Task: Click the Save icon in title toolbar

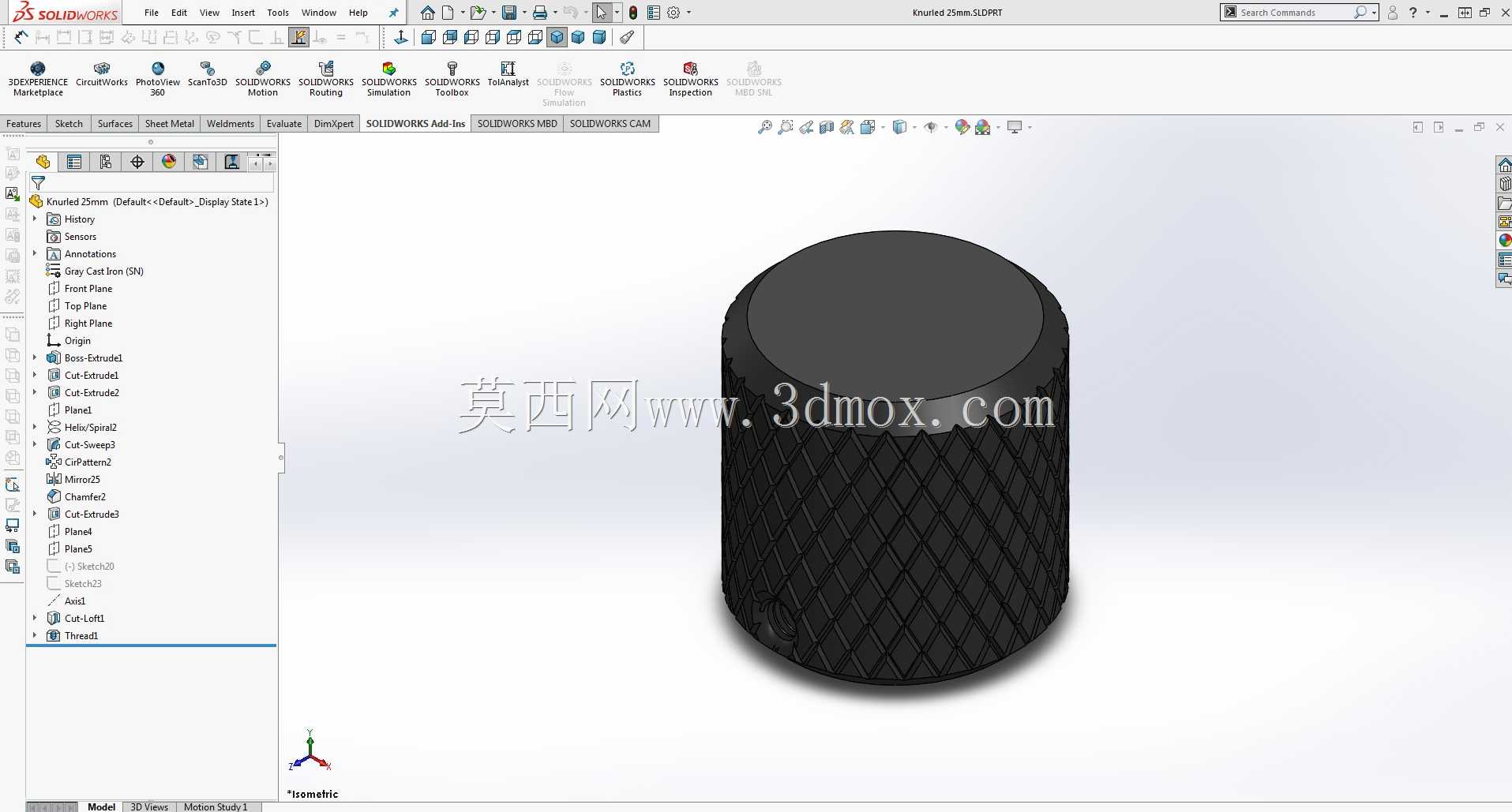Action: point(509,13)
